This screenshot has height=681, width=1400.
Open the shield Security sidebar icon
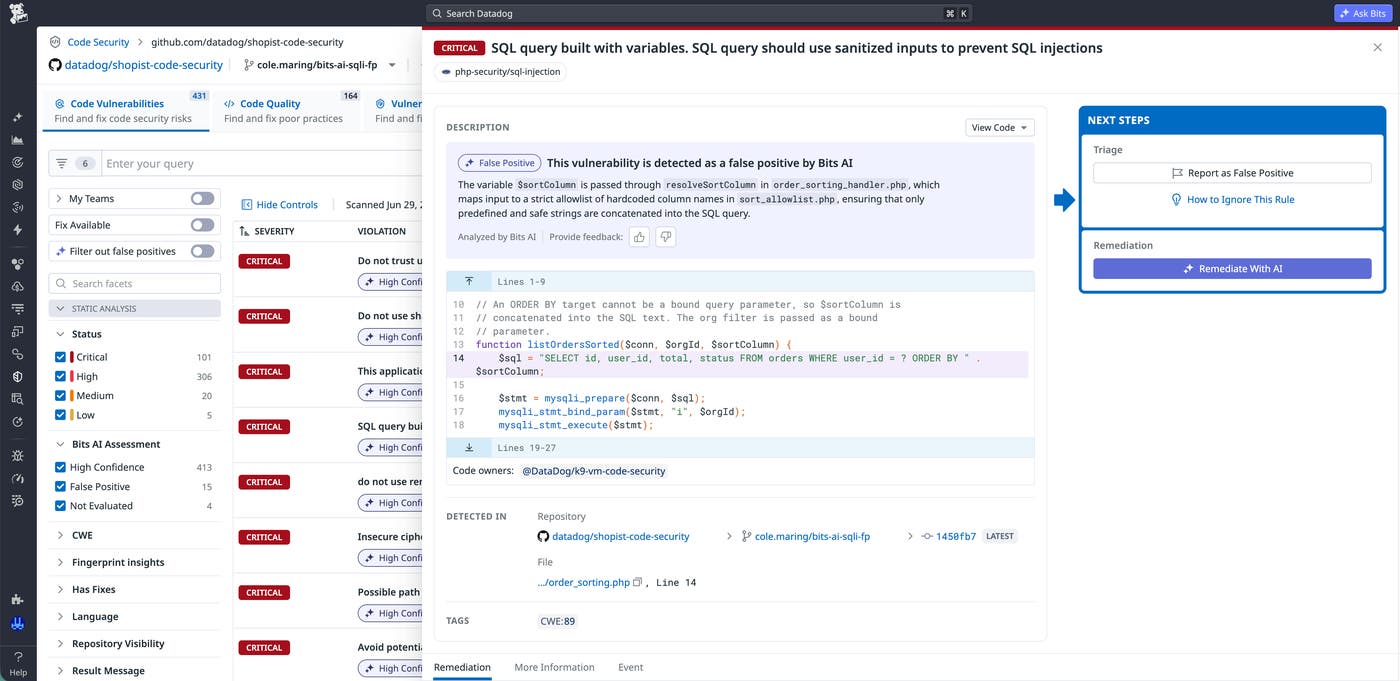pyautogui.click(x=18, y=377)
